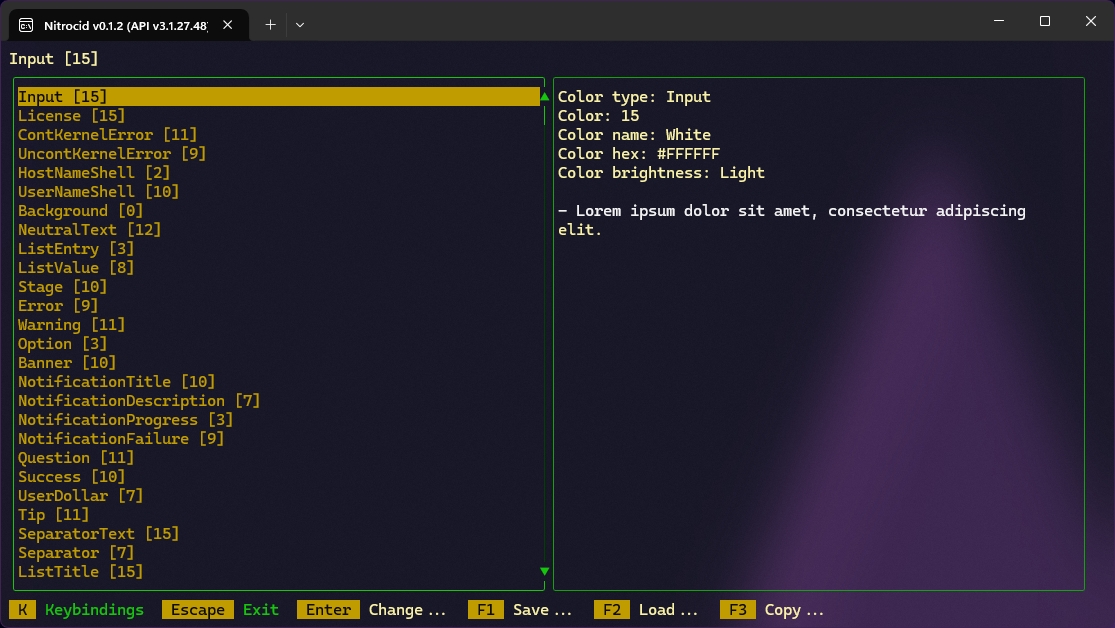Screen dimensions: 1115x628
Task: Click the F3 Copy keybinding
Action: point(772,609)
